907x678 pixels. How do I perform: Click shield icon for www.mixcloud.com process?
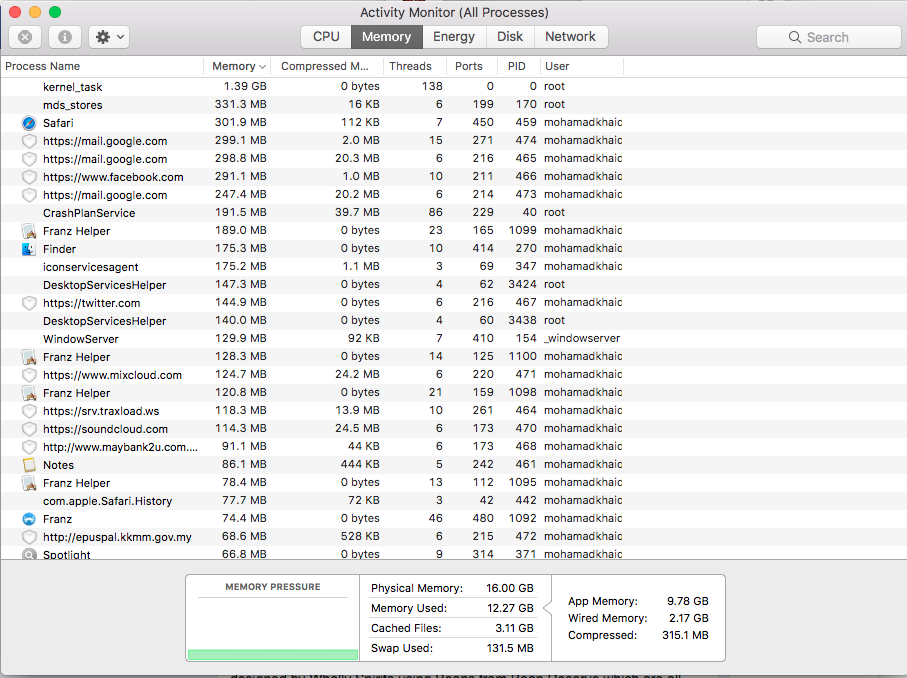point(29,375)
